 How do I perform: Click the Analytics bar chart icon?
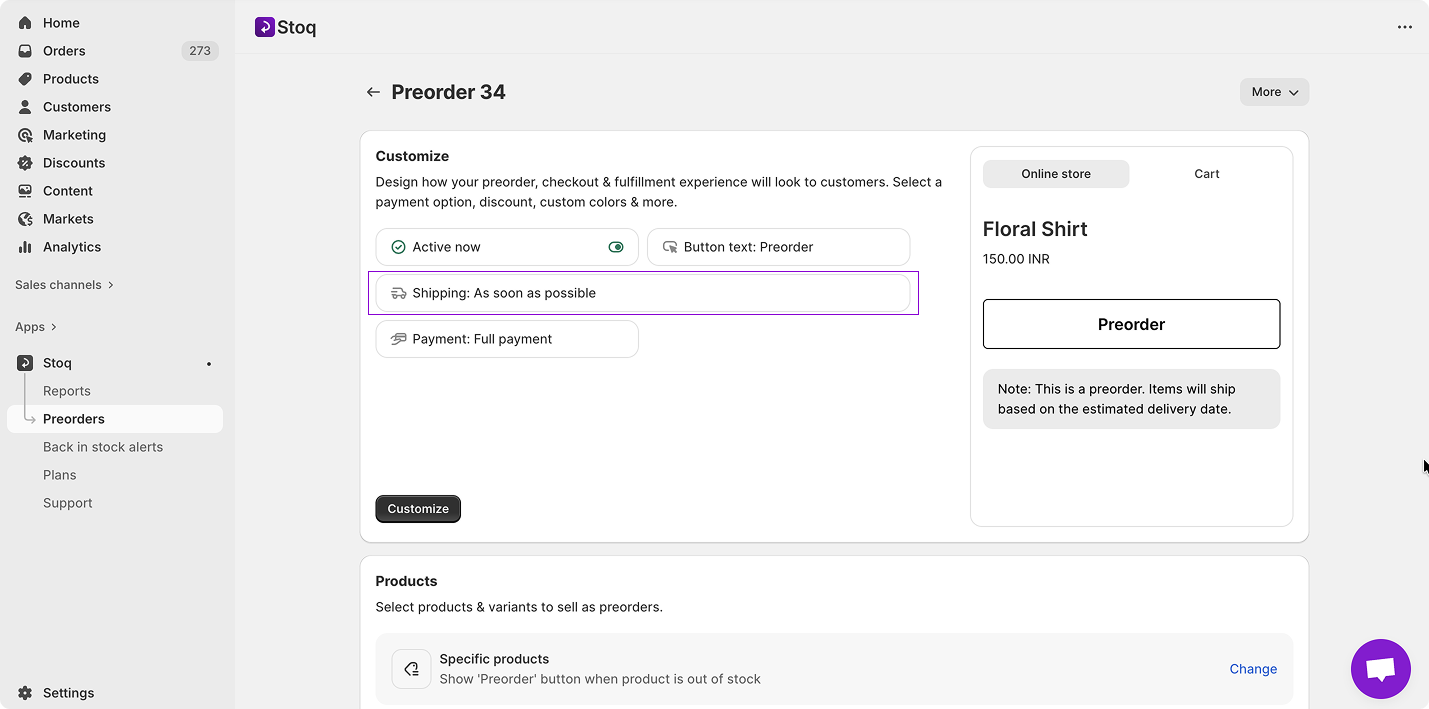(x=25, y=247)
